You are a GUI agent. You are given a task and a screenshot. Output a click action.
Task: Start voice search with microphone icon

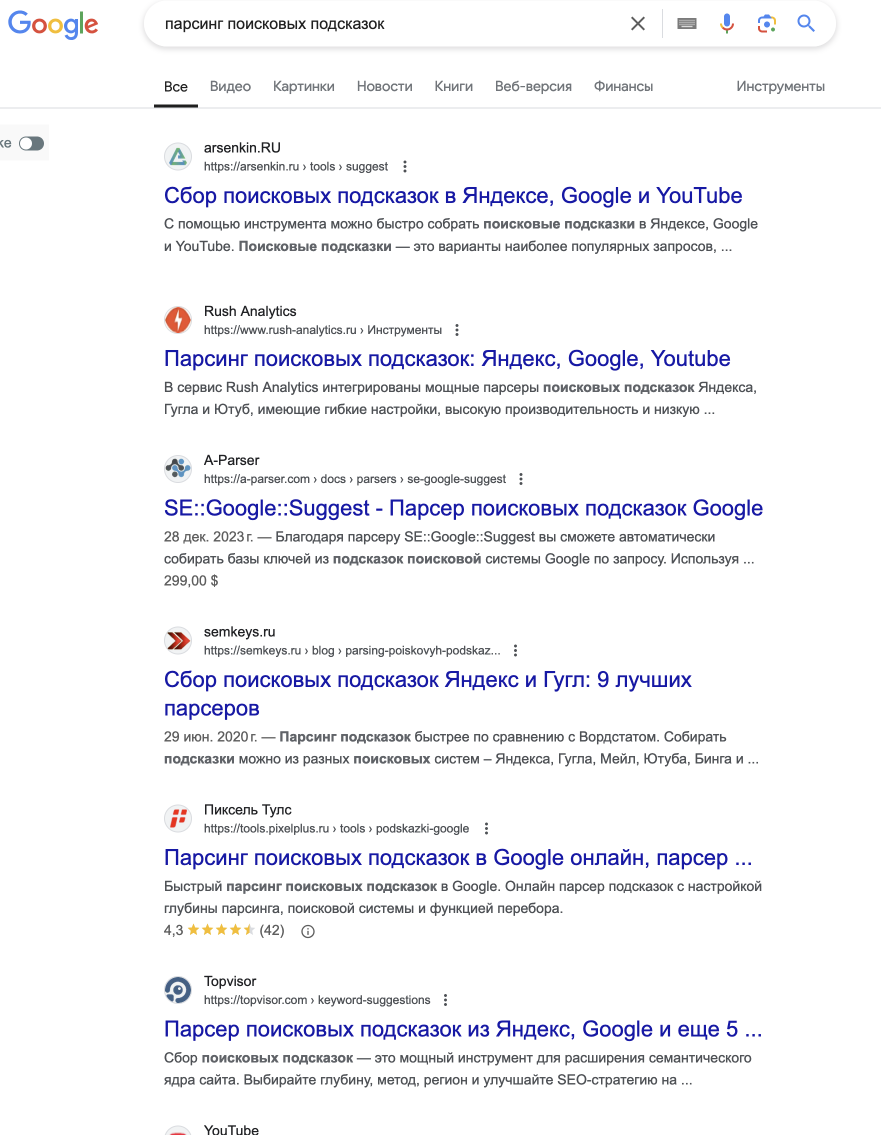click(x=727, y=24)
